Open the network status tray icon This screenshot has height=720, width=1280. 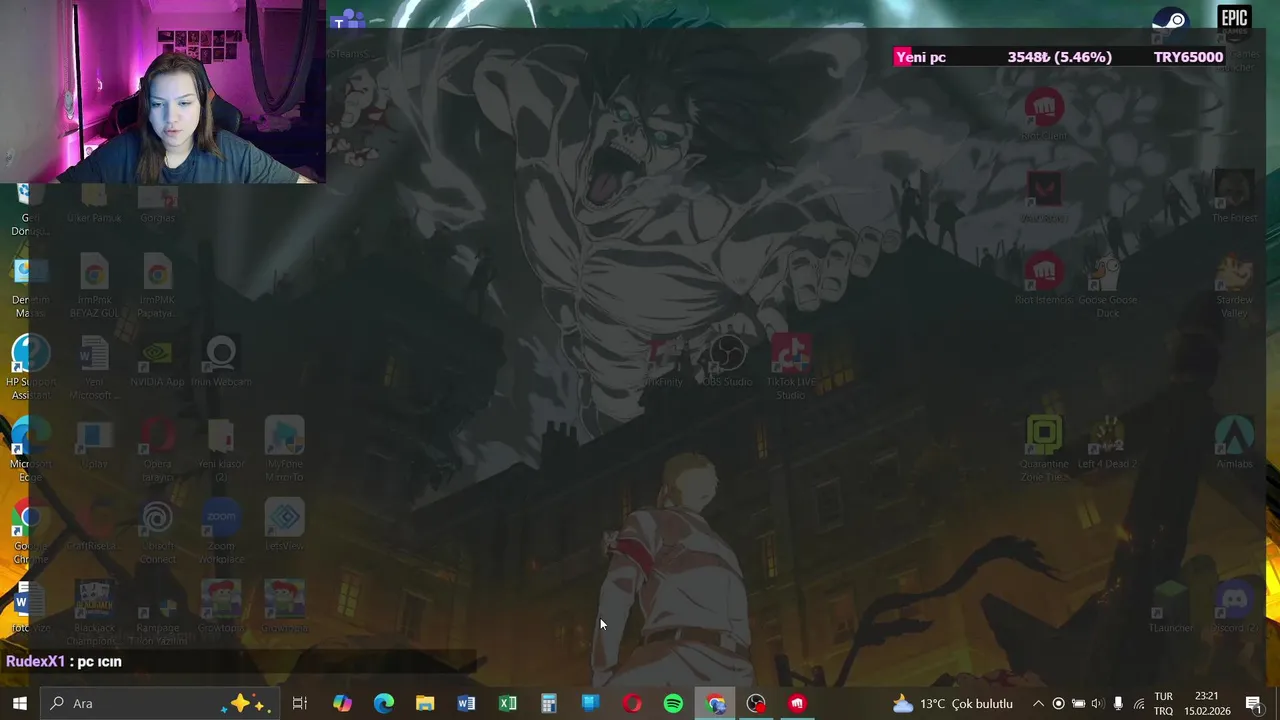point(1138,703)
